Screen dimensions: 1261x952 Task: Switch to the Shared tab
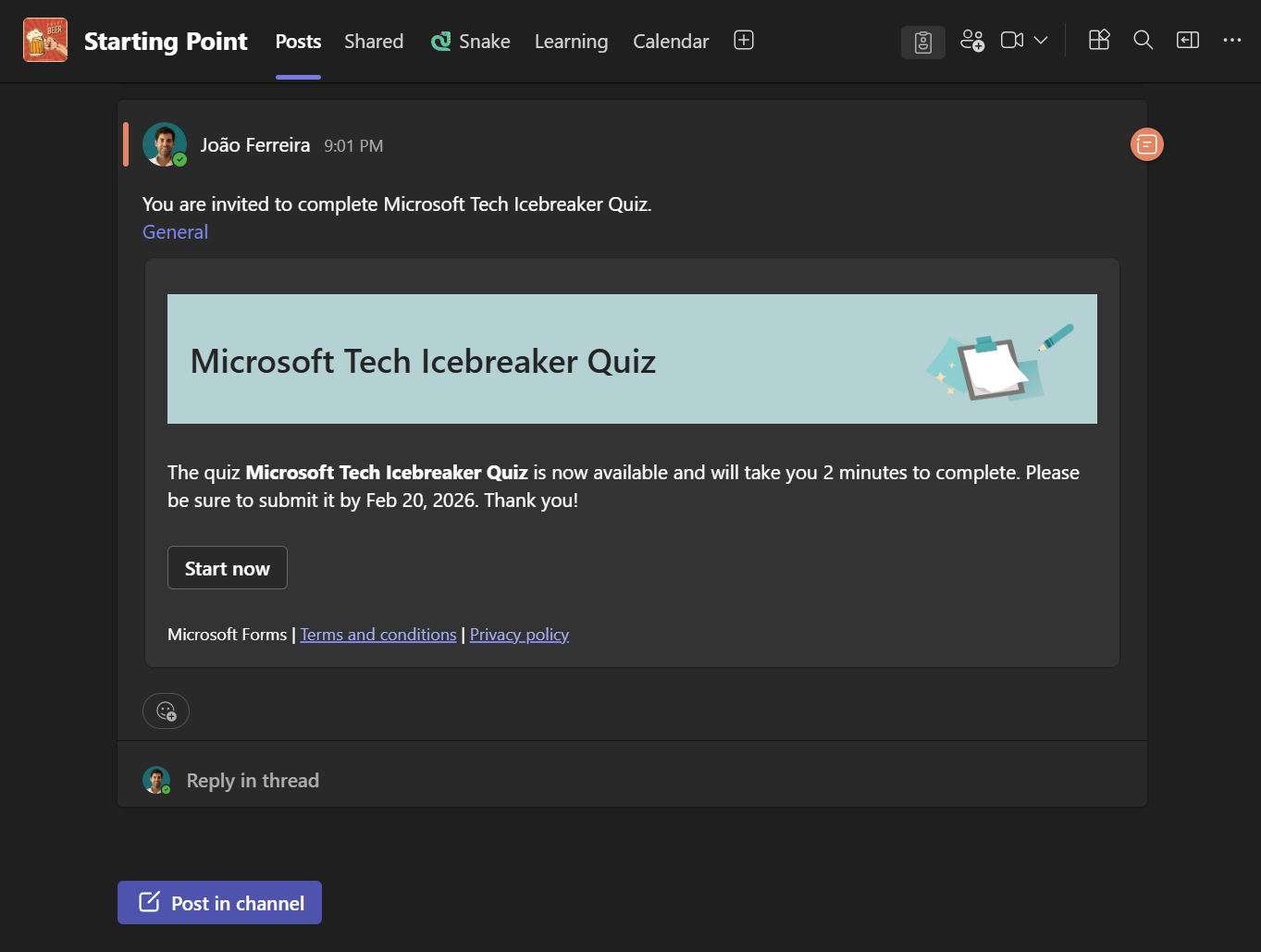373,41
